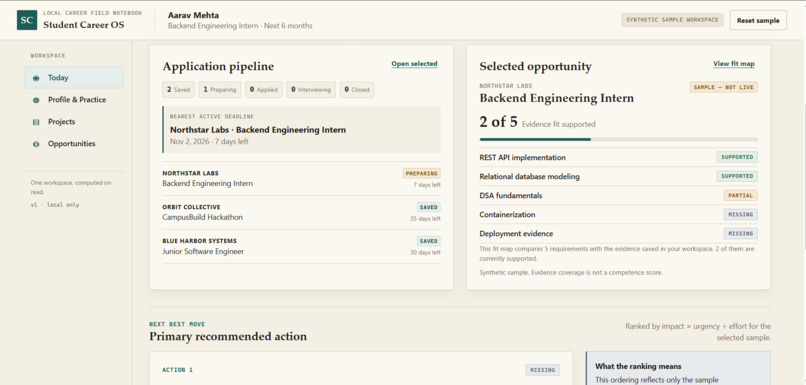
Task: Select the 0 Closed filter chip
Action: 357,89
